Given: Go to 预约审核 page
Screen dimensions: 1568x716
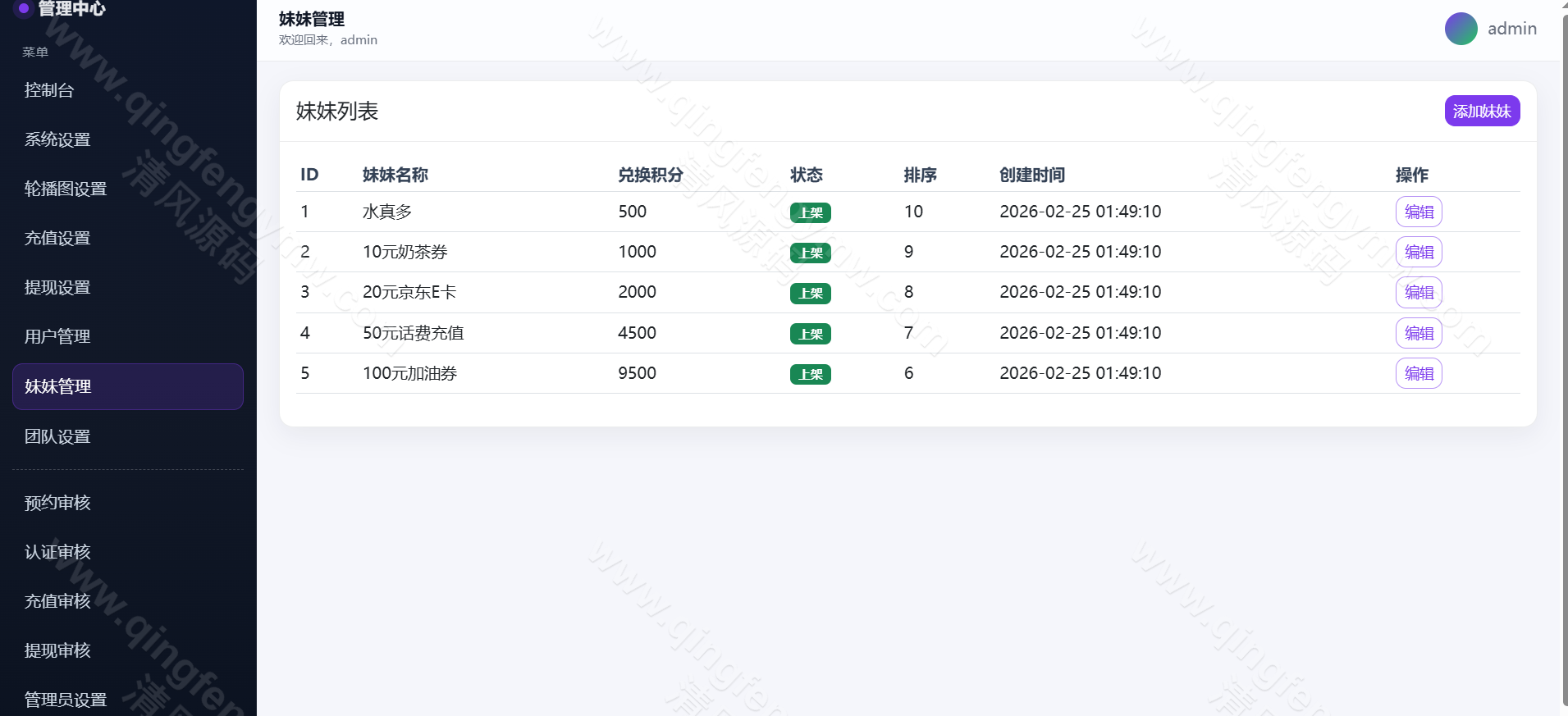Looking at the screenshot, I should click(128, 503).
